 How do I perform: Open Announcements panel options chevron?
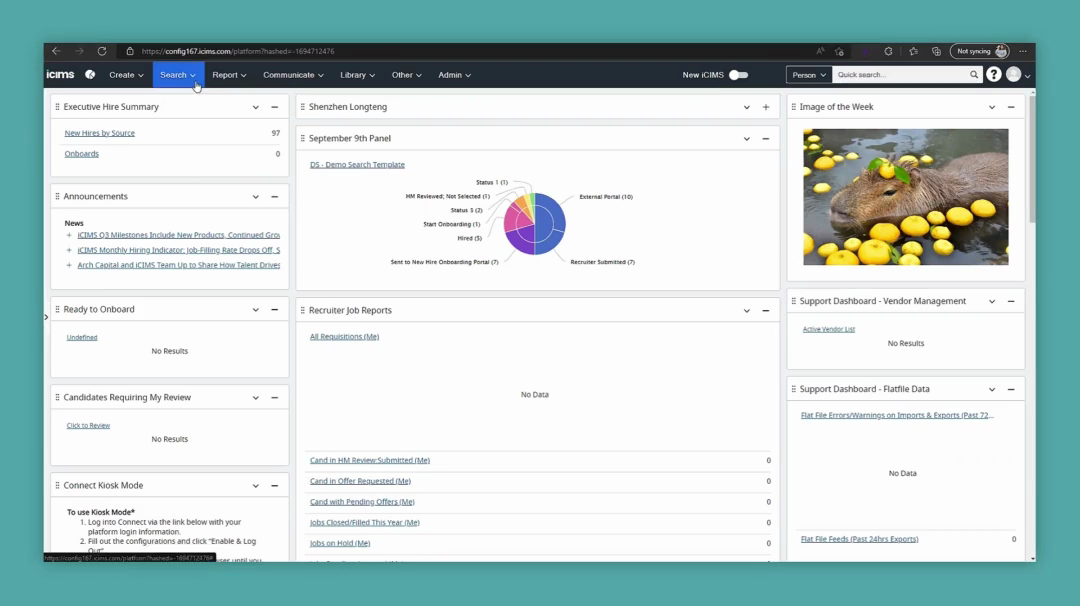[x=256, y=196]
